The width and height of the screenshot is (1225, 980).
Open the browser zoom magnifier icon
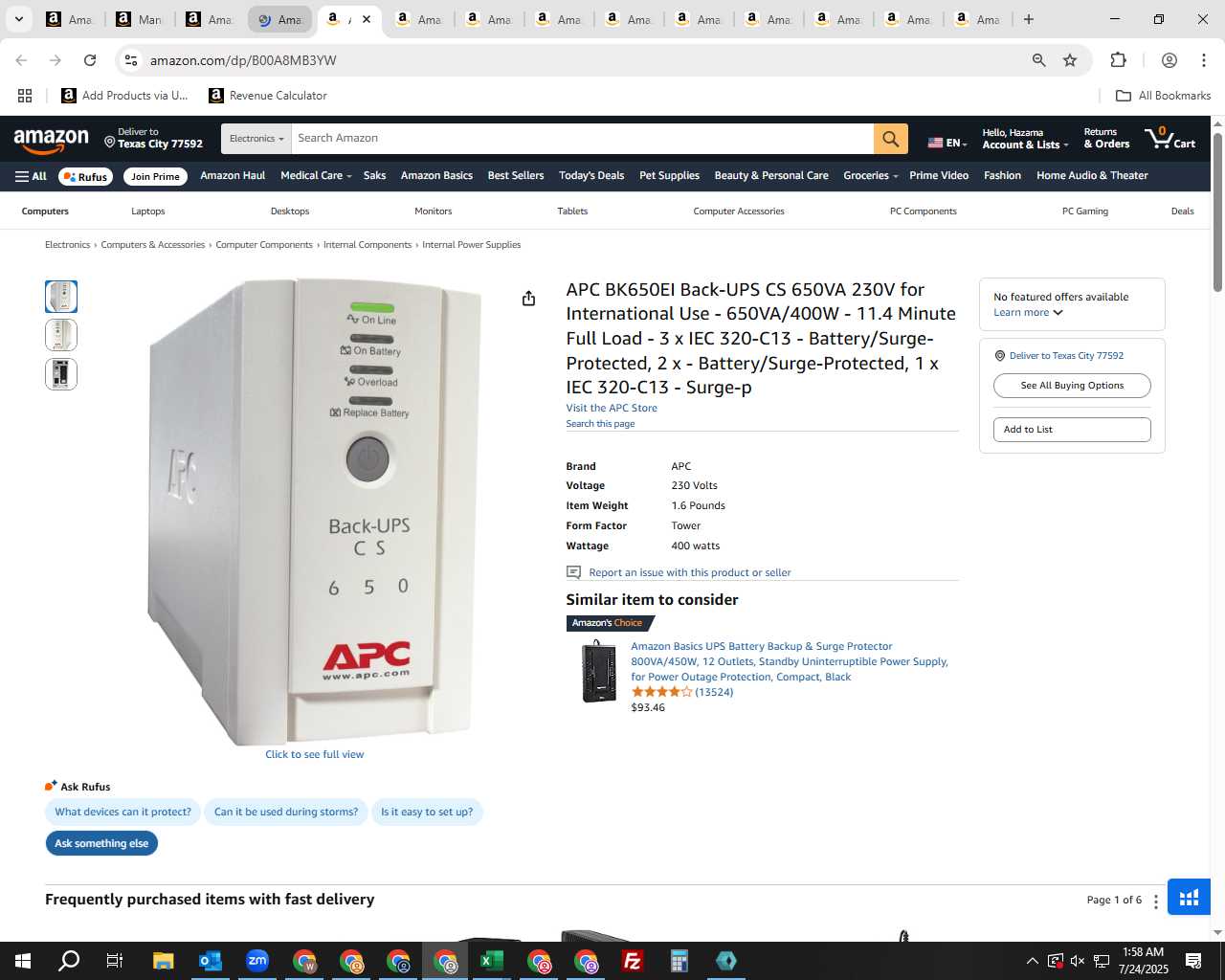tap(1038, 60)
